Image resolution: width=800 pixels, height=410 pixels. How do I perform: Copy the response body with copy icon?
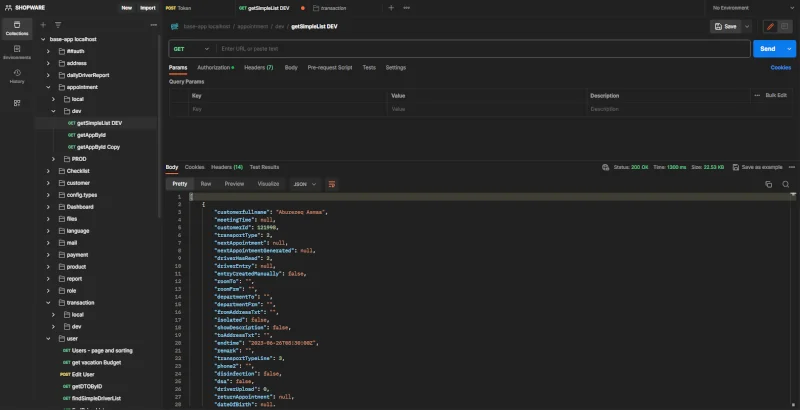(769, 184)
